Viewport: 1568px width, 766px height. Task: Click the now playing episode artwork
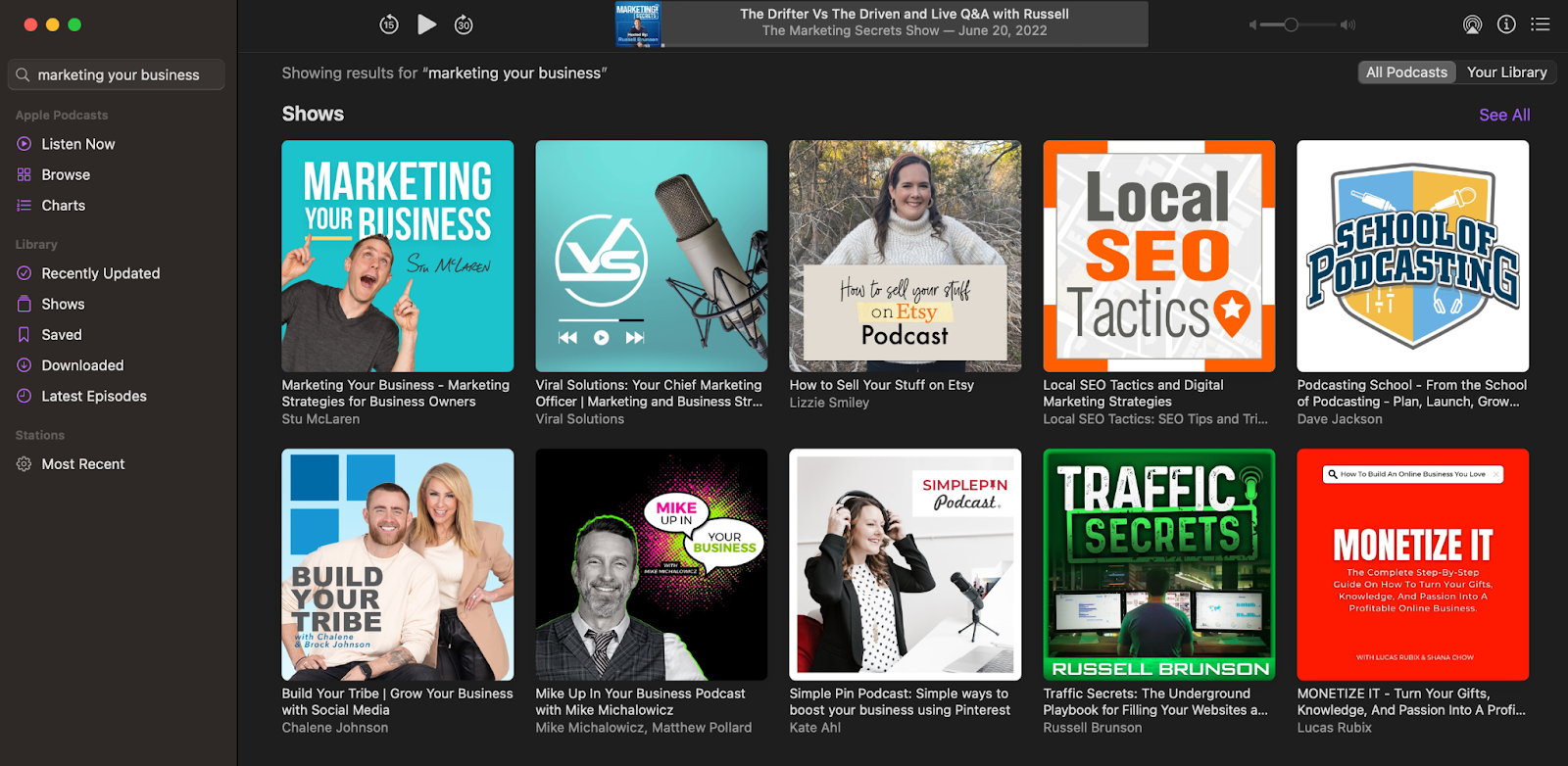[638, 24]
